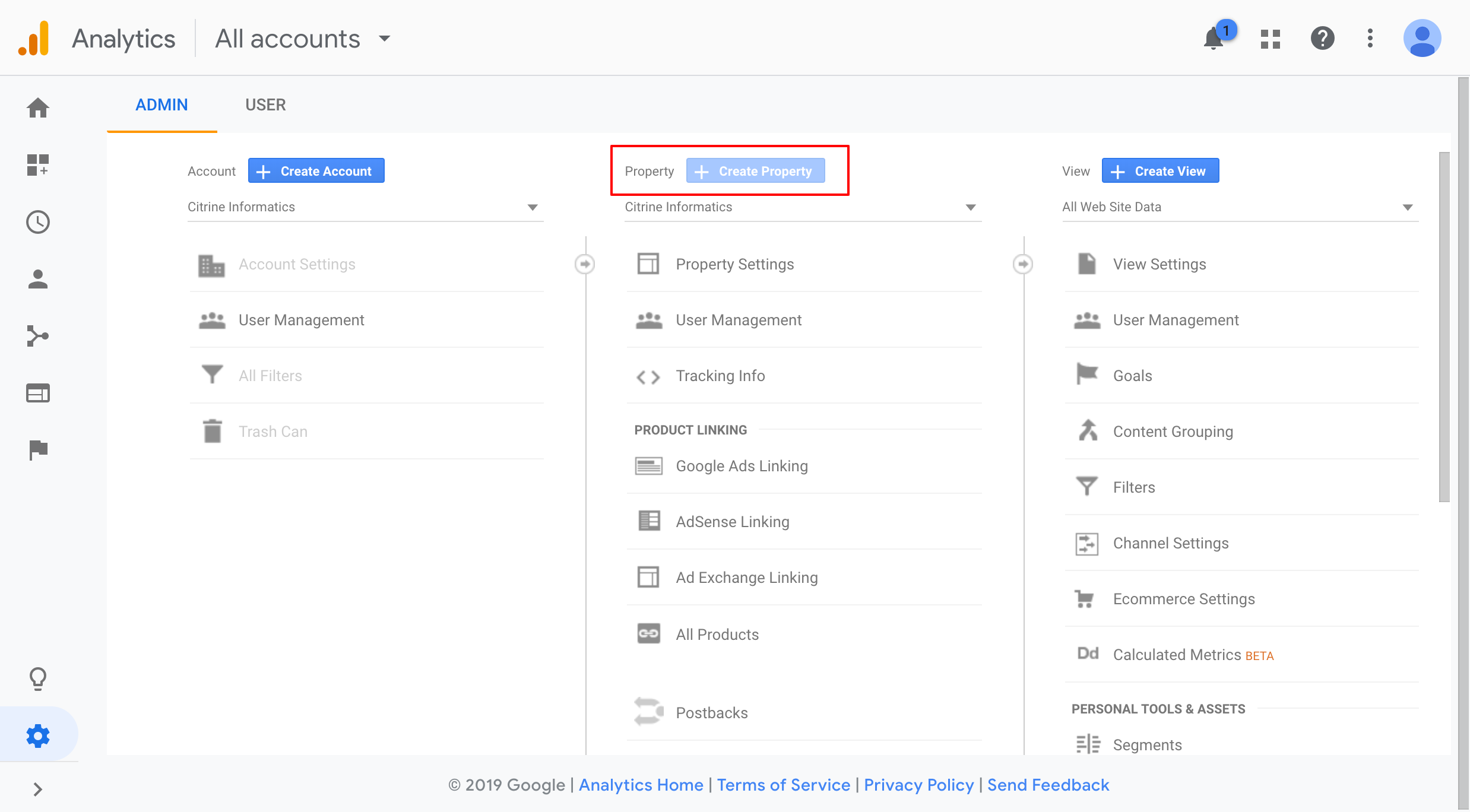
Task: Click Create View button
Action: click(x=1160, y=171)
